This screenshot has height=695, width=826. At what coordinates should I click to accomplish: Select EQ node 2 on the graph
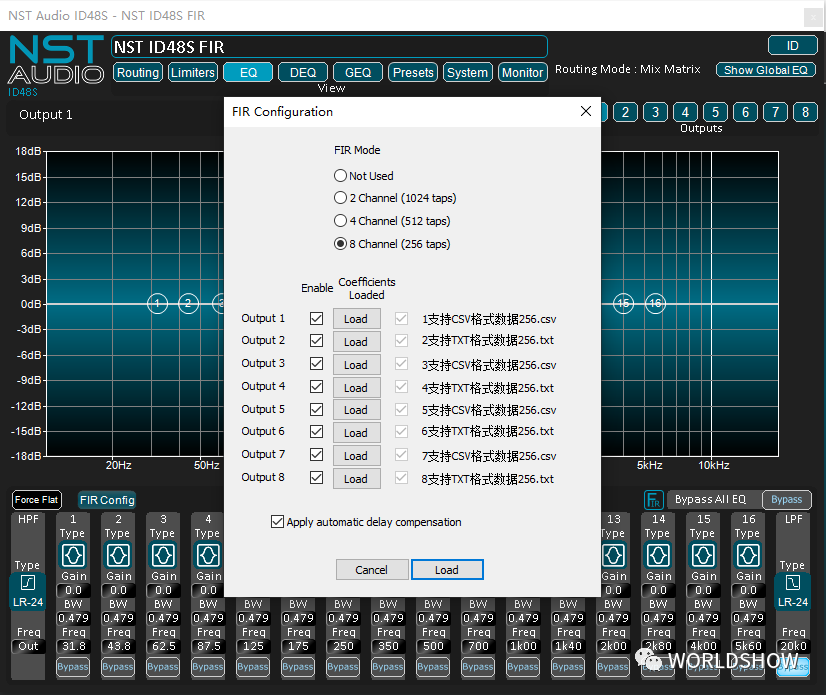click(x=189, y=304)
